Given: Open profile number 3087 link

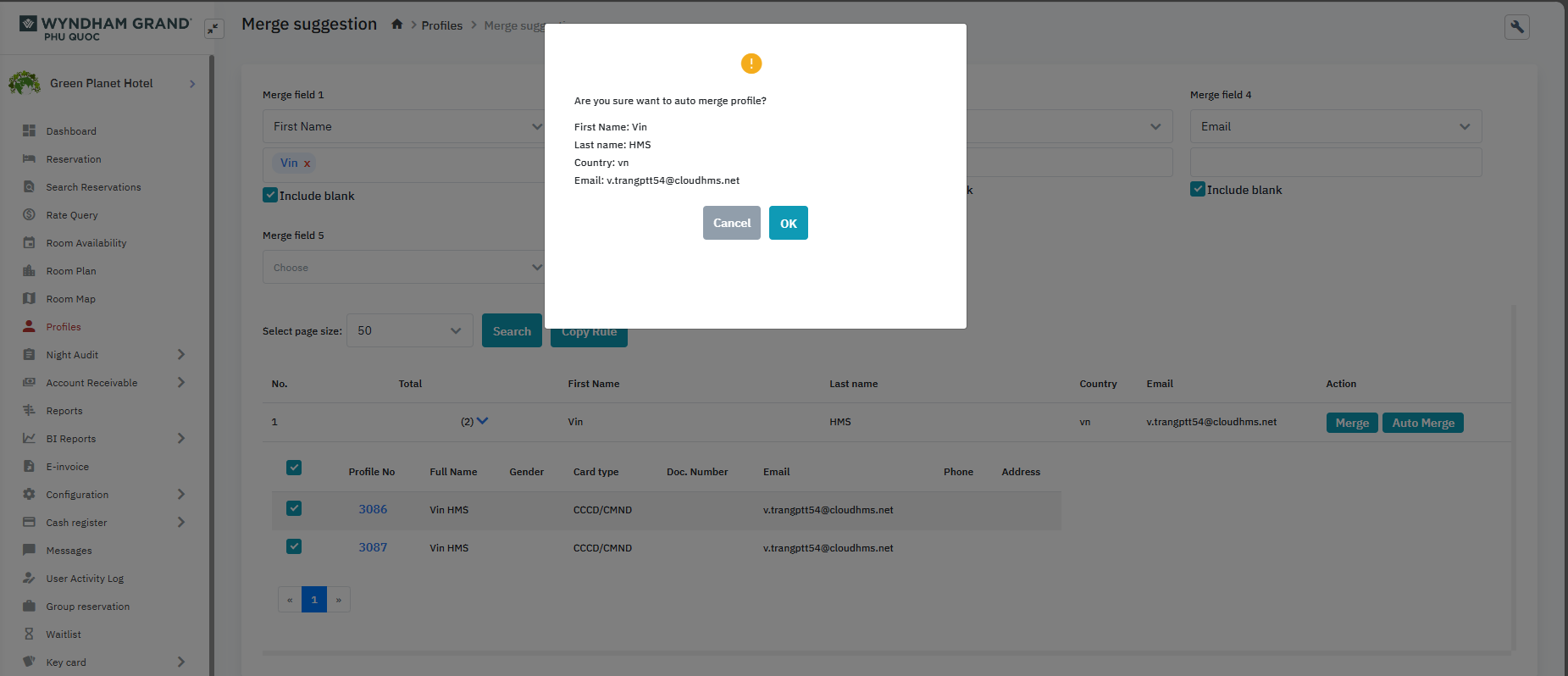Looking at the screenshot, I should [373, 547].
